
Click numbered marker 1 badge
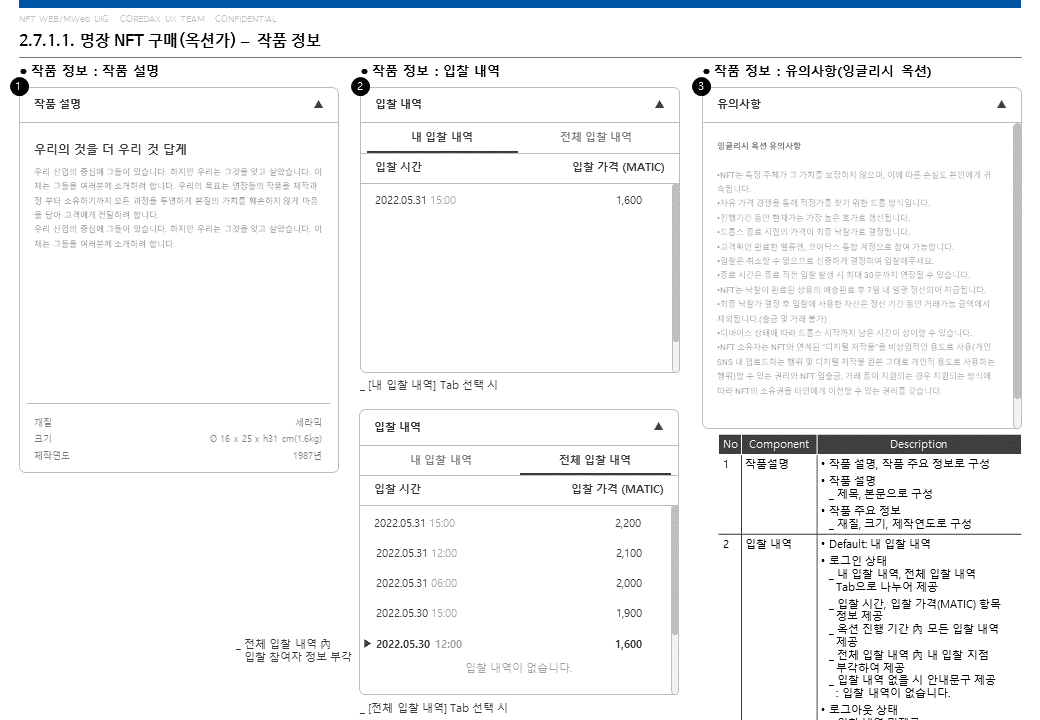pos(19,86)
